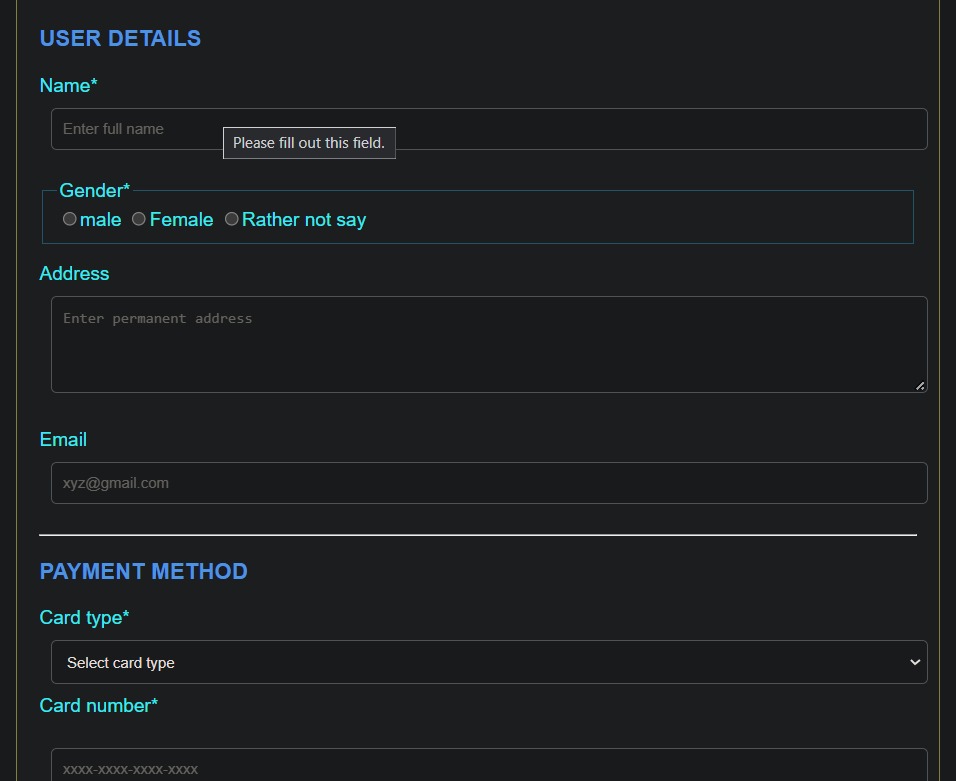This screenshot has width=956, height=781.
Task: Focus the Email input with xyz@gmail.com placeholder
Action: 489,483
